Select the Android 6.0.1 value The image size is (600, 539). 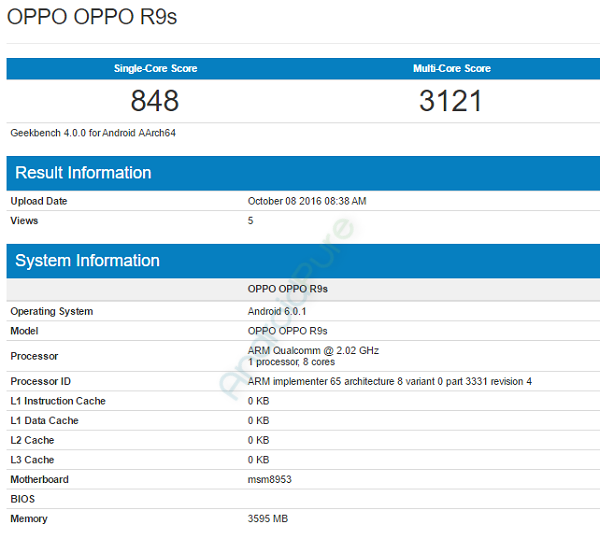(x=277, y=311)
